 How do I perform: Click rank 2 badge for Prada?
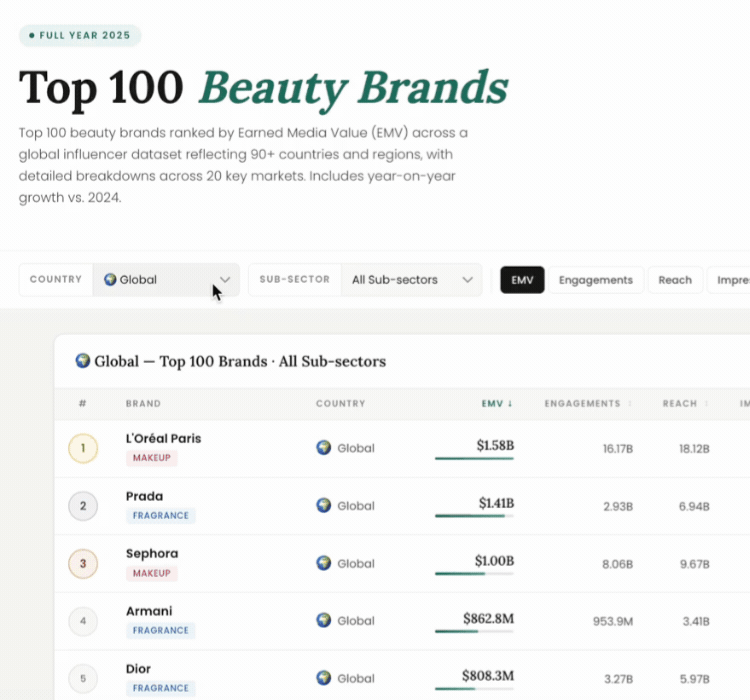(83, 506)
